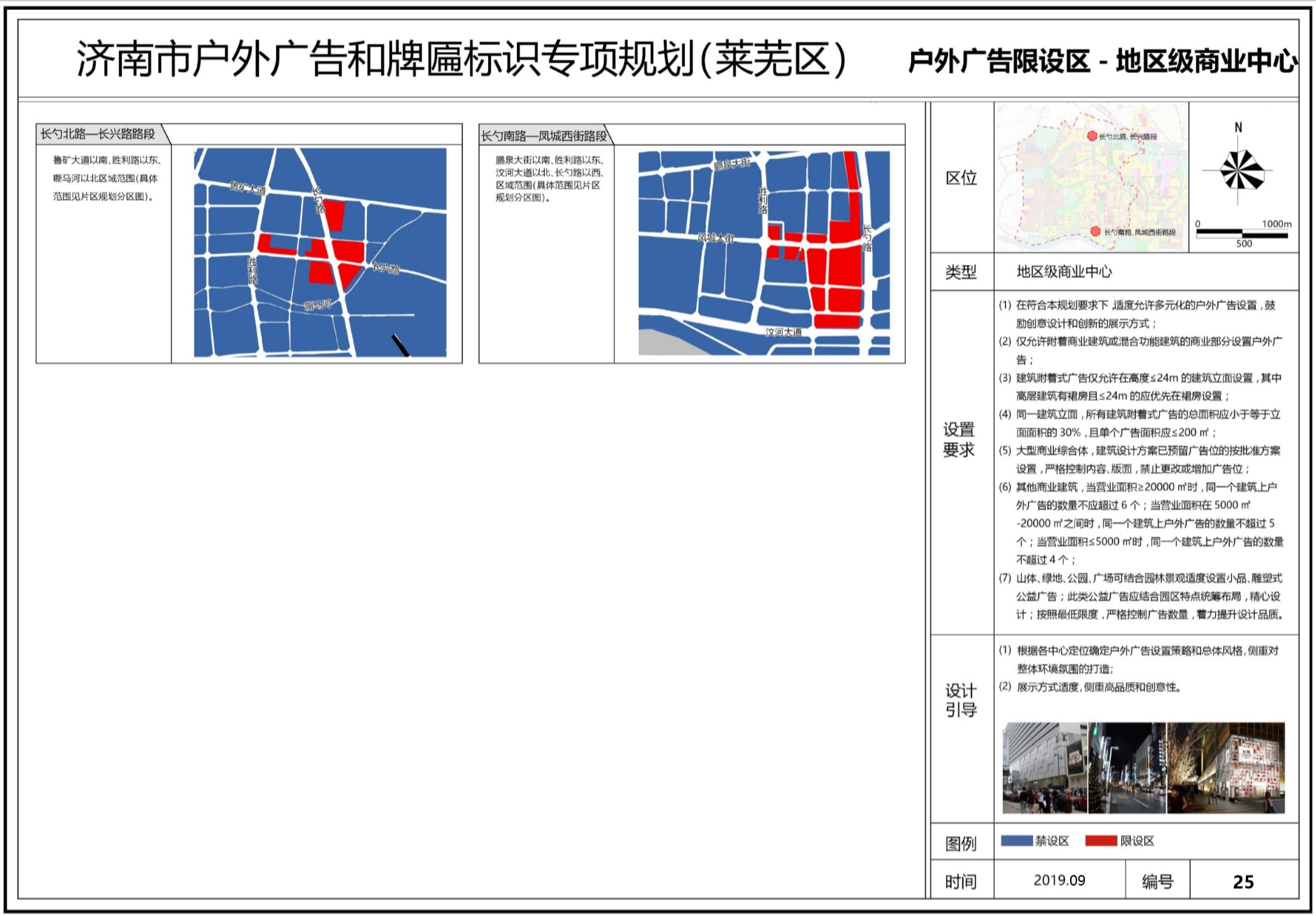
Task: Click the red marker for 长勺南路、凤城西街路段
Action: 1095,231
